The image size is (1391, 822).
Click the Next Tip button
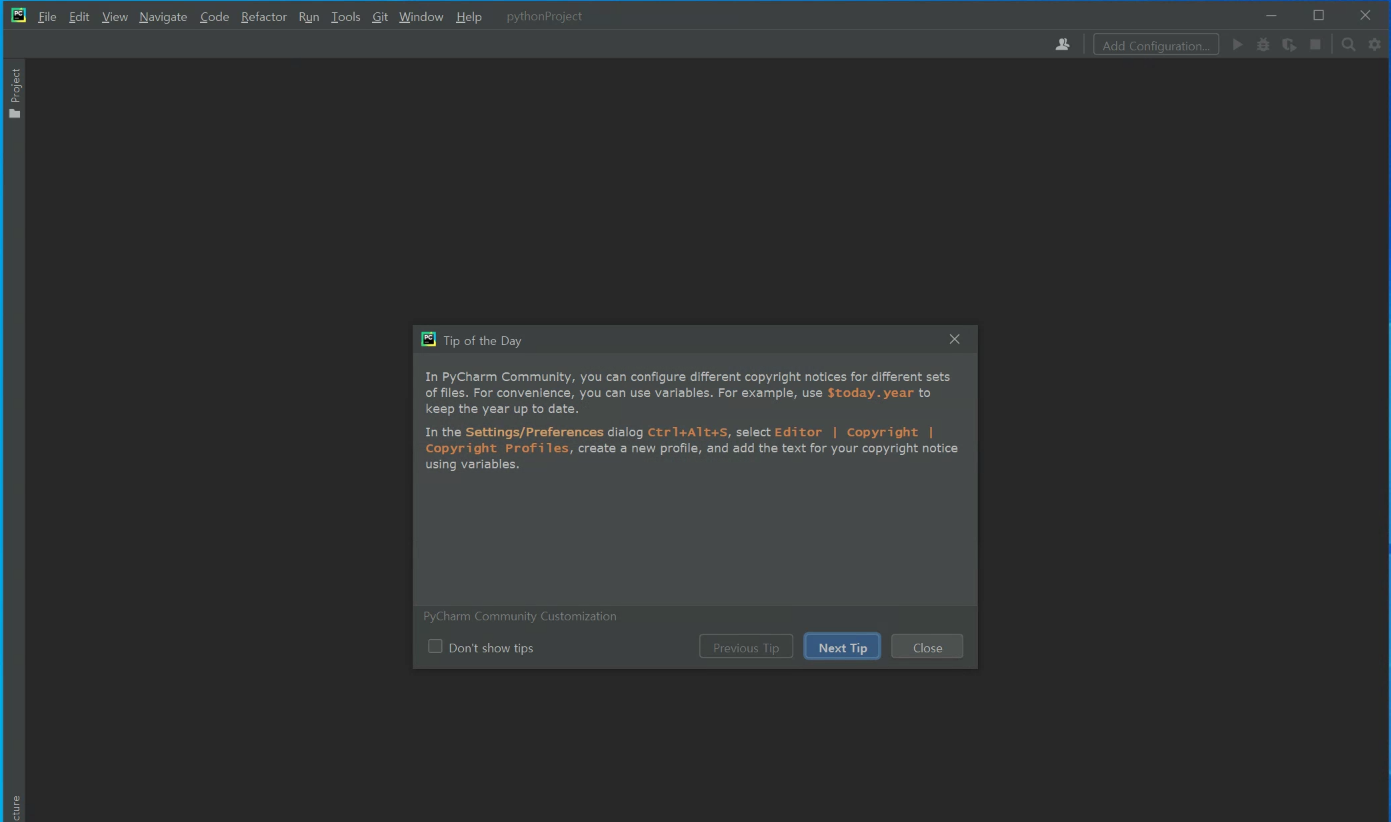click(842, 647)
